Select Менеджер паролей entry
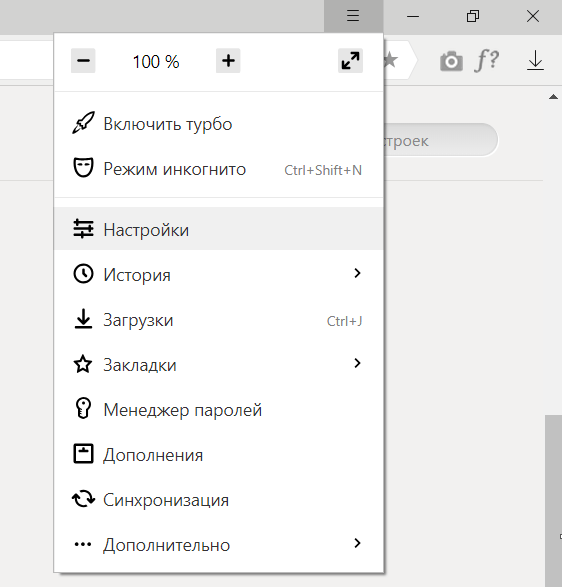 point(219,410)
